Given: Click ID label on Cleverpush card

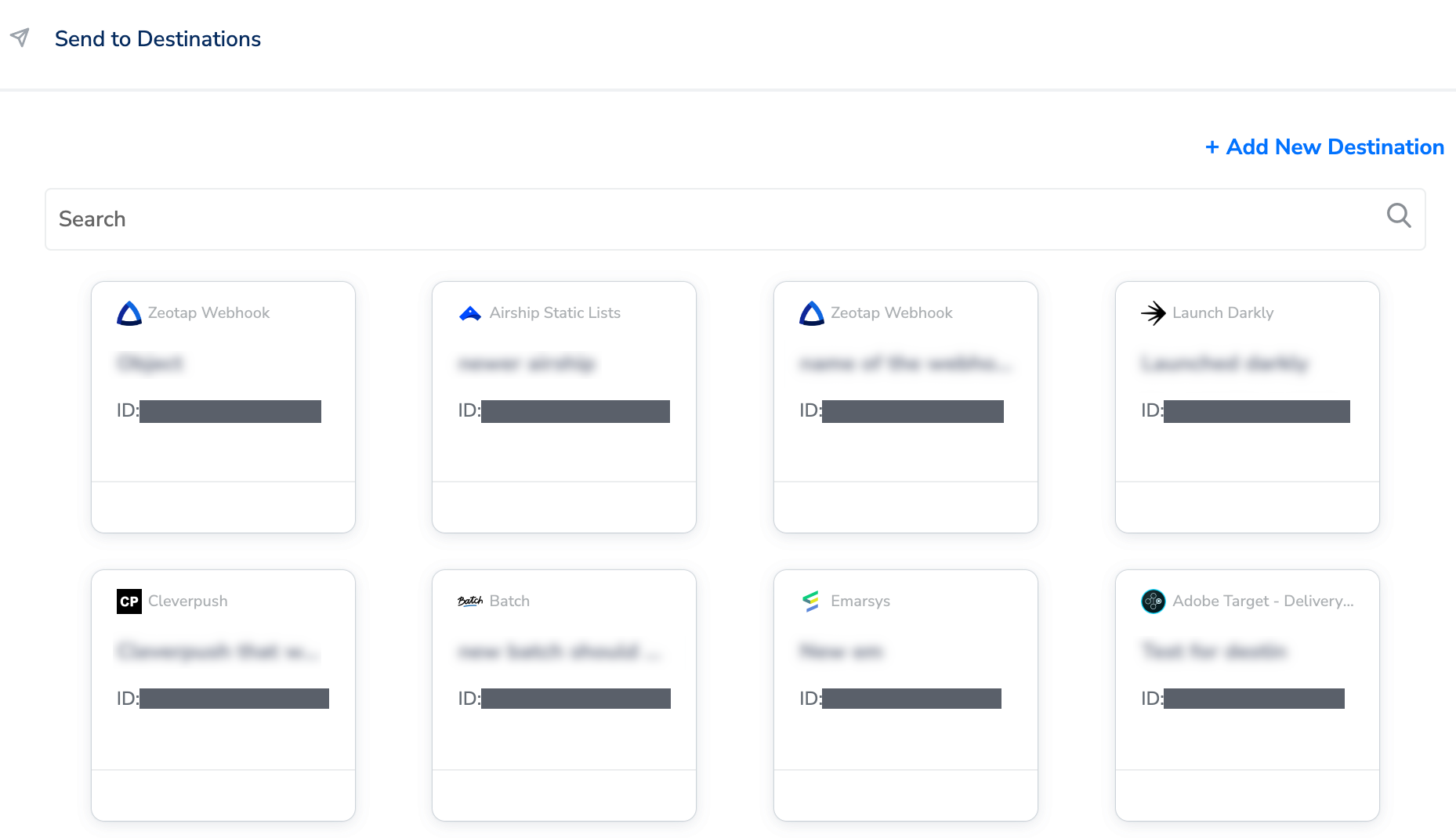Looking at the screenshot, I should point(127,699).
